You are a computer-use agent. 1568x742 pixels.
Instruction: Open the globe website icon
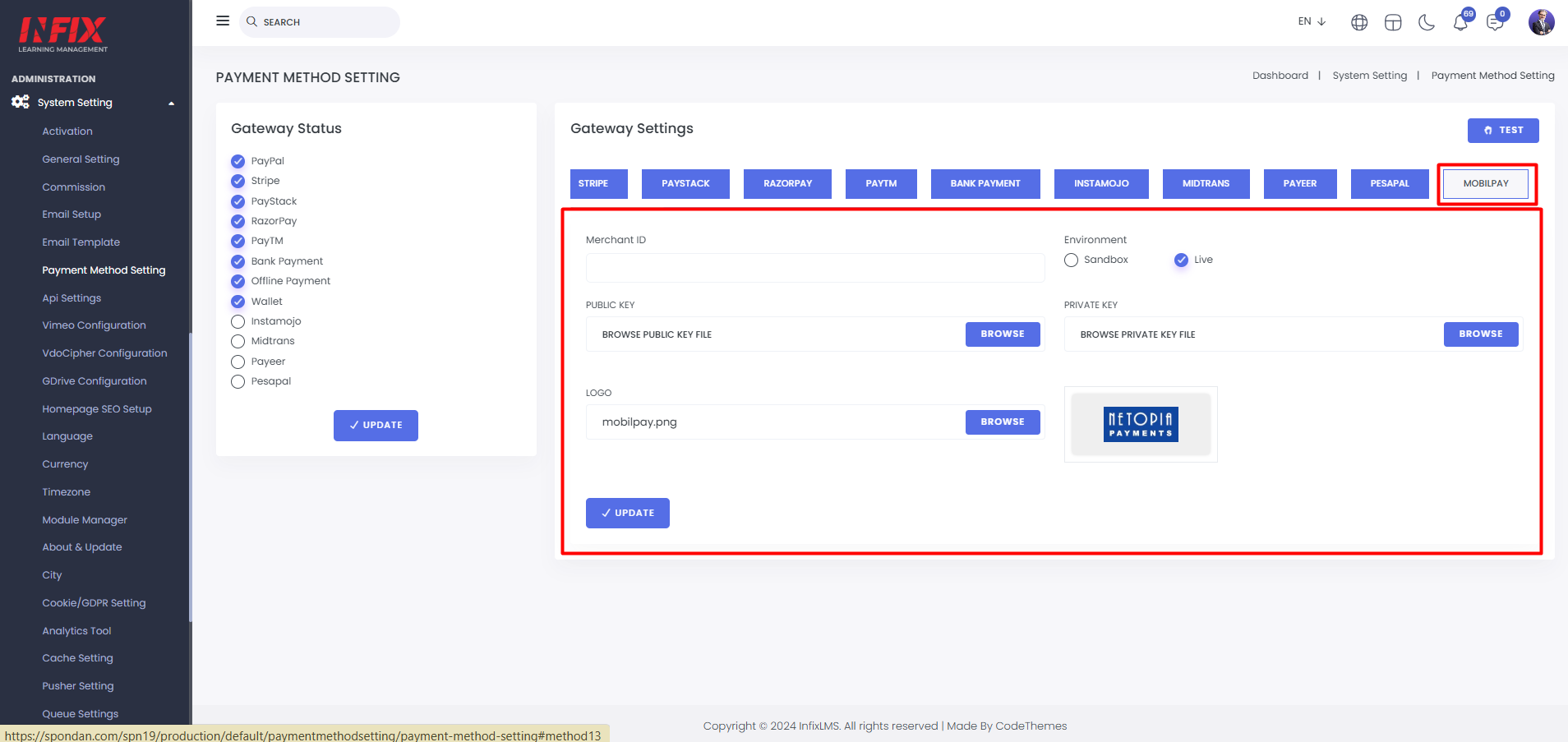click(x=1359, y=22)
